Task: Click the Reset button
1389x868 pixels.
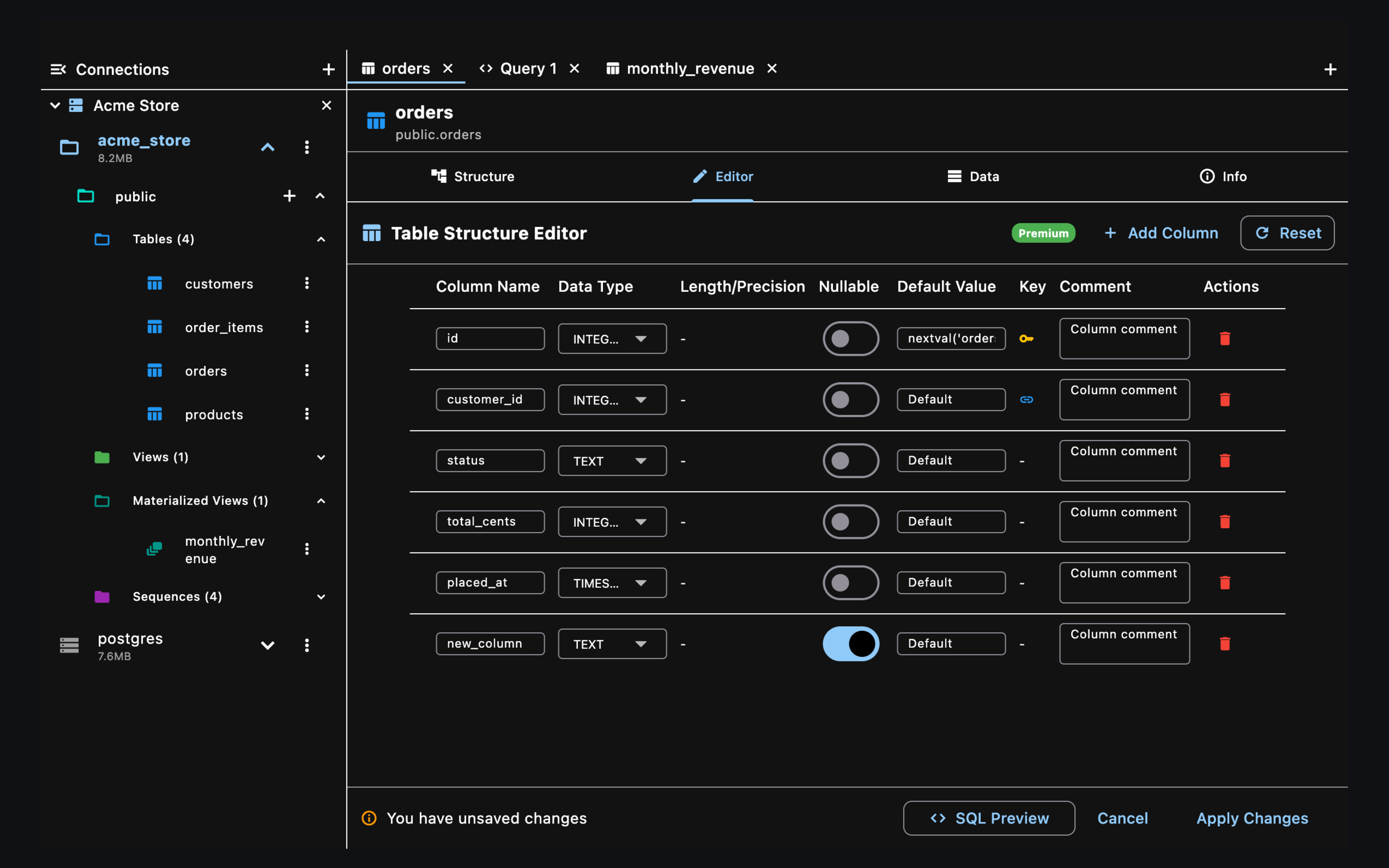Action: click(1287, 233)
